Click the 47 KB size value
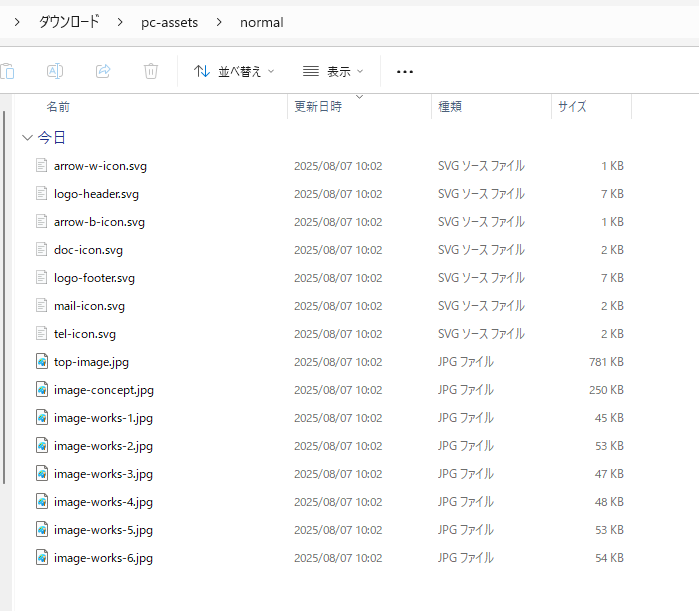The image size is (699, 611). [609, 474]
